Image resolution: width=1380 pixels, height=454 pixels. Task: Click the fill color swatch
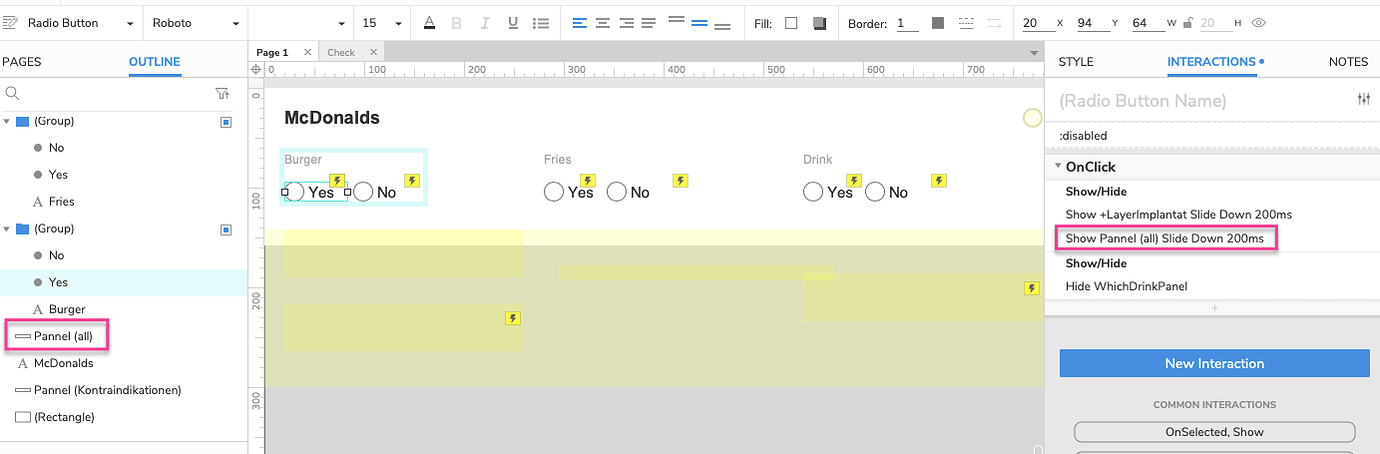pyautogui.click(x=791, y=23)
